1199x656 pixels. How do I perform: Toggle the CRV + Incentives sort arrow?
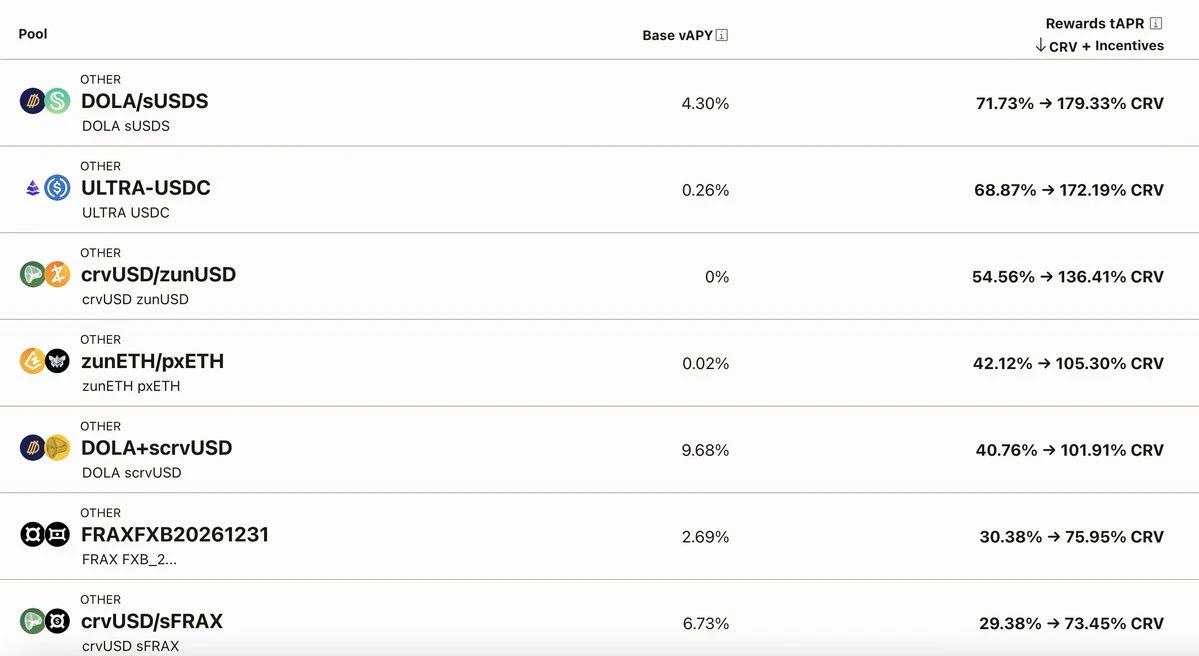(x=1041, y=45)
